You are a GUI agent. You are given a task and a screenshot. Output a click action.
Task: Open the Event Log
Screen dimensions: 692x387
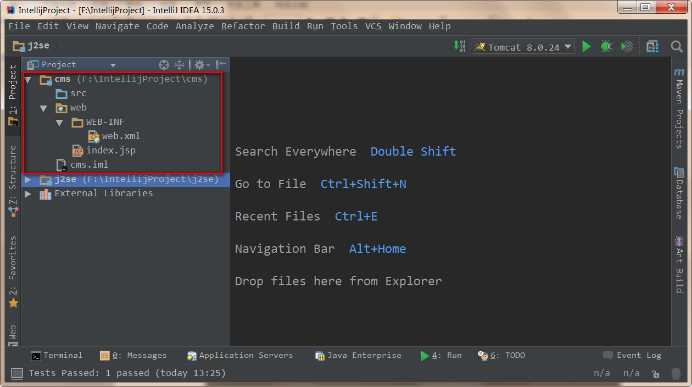click(x=632, y=356)
